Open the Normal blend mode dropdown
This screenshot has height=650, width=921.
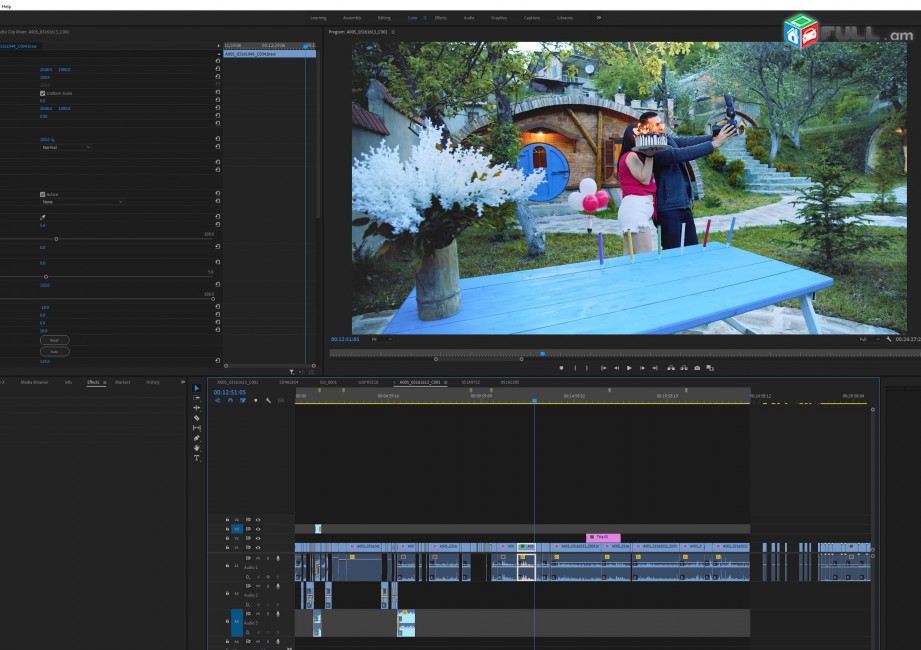click(x=66, y=147)
